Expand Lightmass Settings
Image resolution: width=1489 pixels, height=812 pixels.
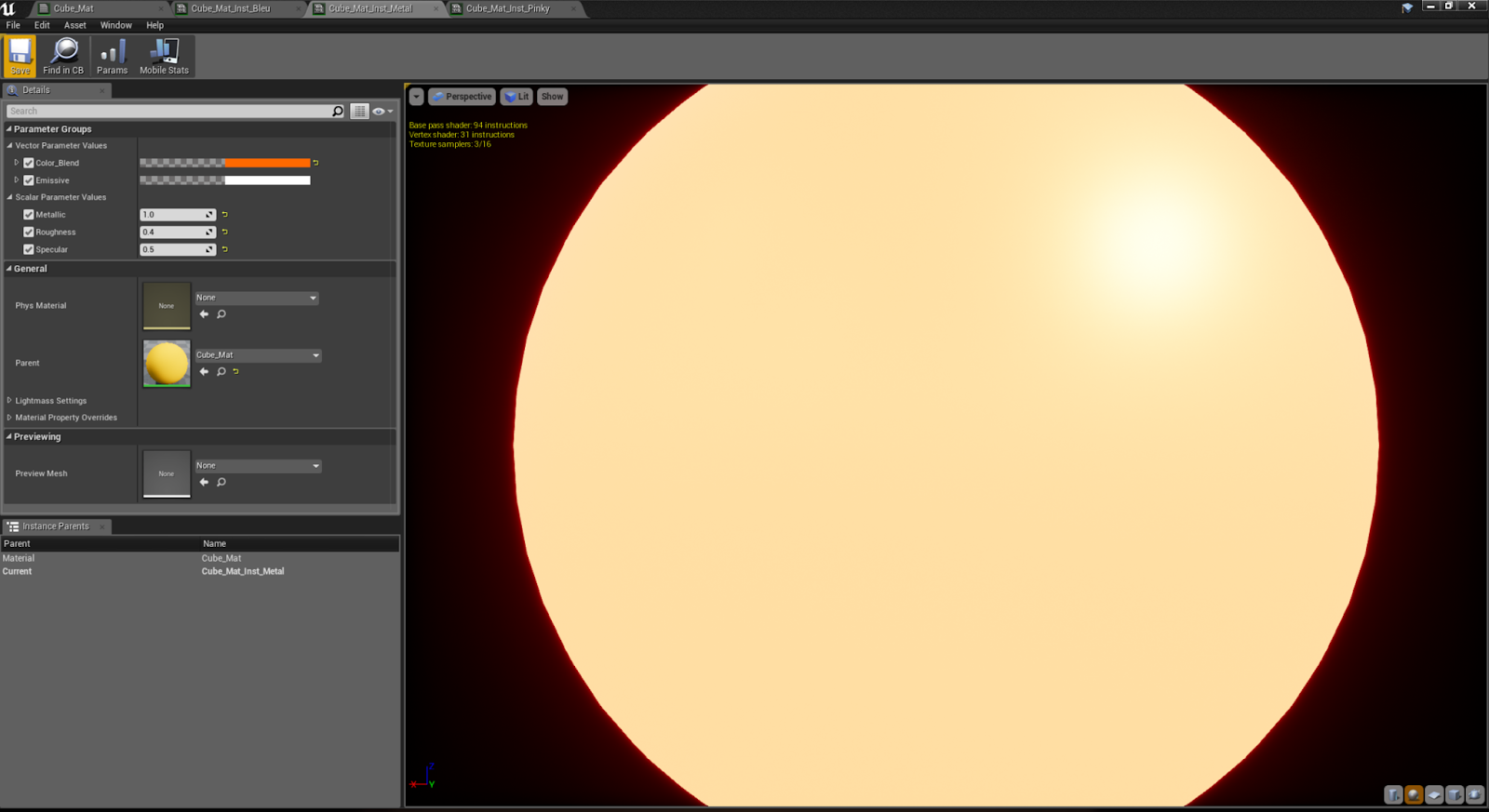coord(9,401)
